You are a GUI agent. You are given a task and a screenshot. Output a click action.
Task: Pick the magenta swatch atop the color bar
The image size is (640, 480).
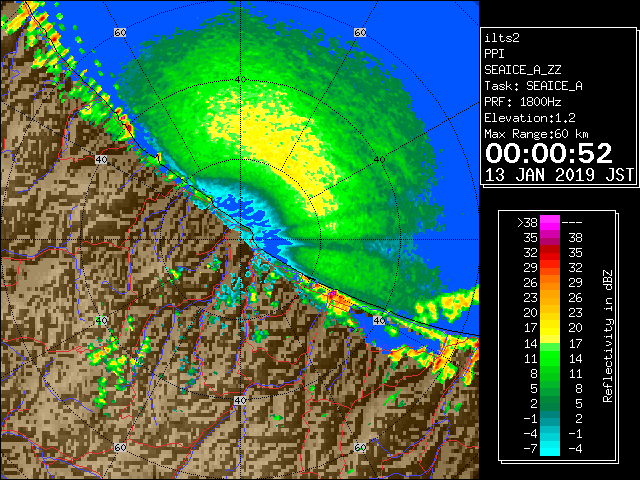(x=550, y=223)
